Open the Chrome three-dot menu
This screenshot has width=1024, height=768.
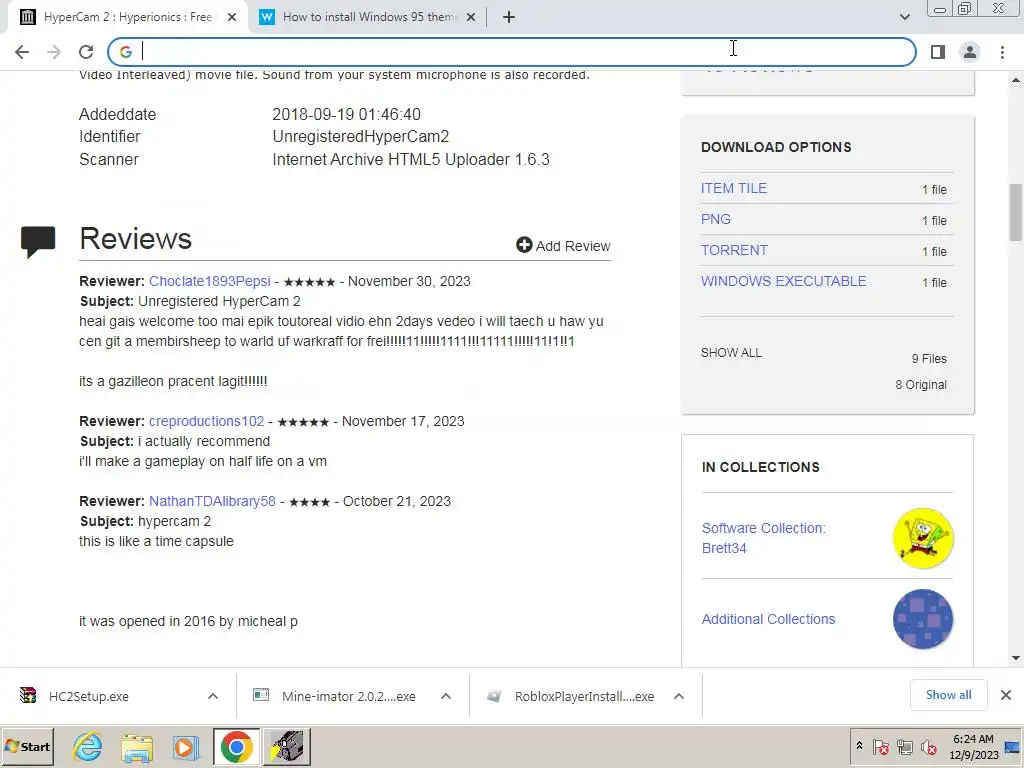coord(1002,52)
